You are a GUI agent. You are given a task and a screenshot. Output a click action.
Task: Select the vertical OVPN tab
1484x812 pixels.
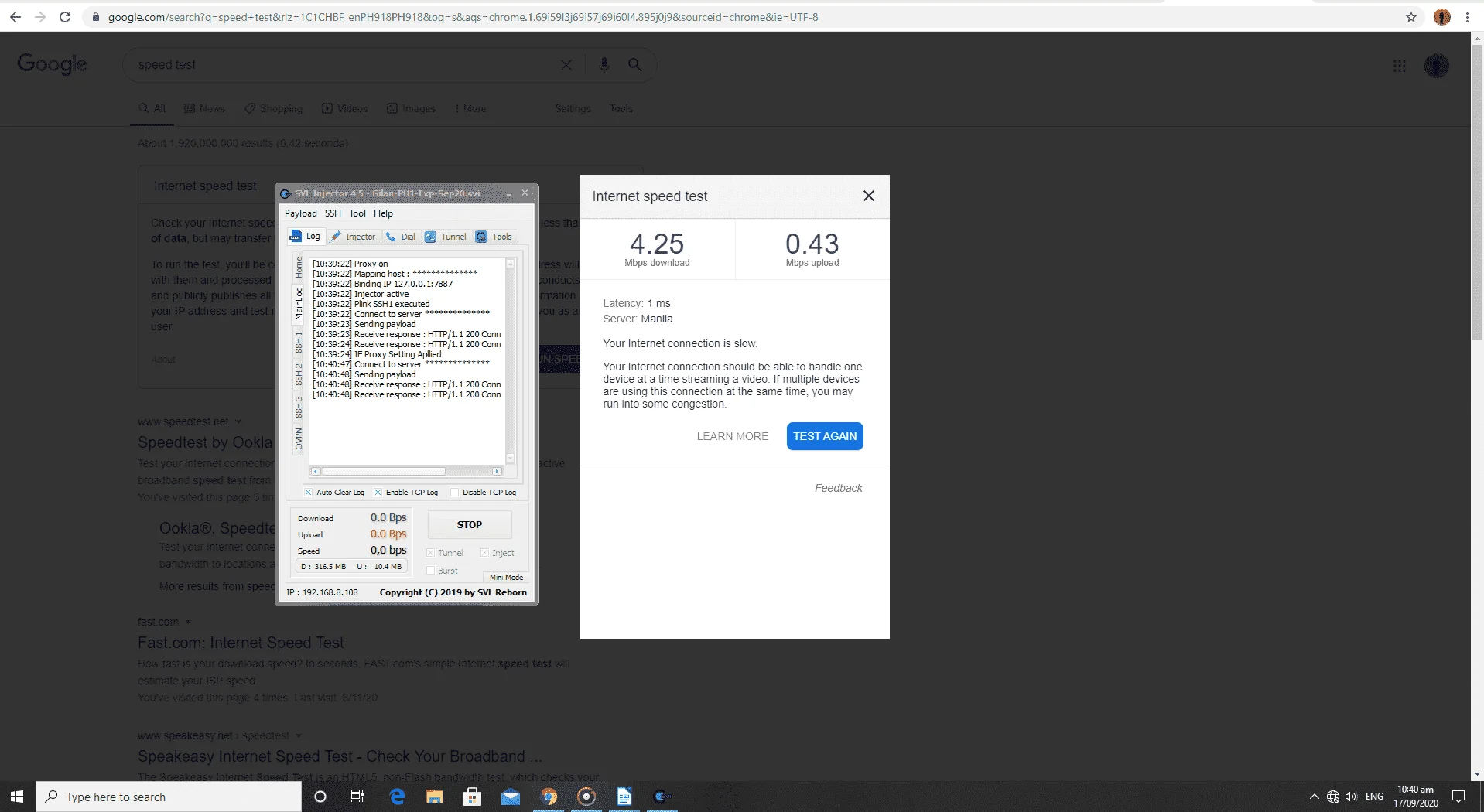pos(299,438)
